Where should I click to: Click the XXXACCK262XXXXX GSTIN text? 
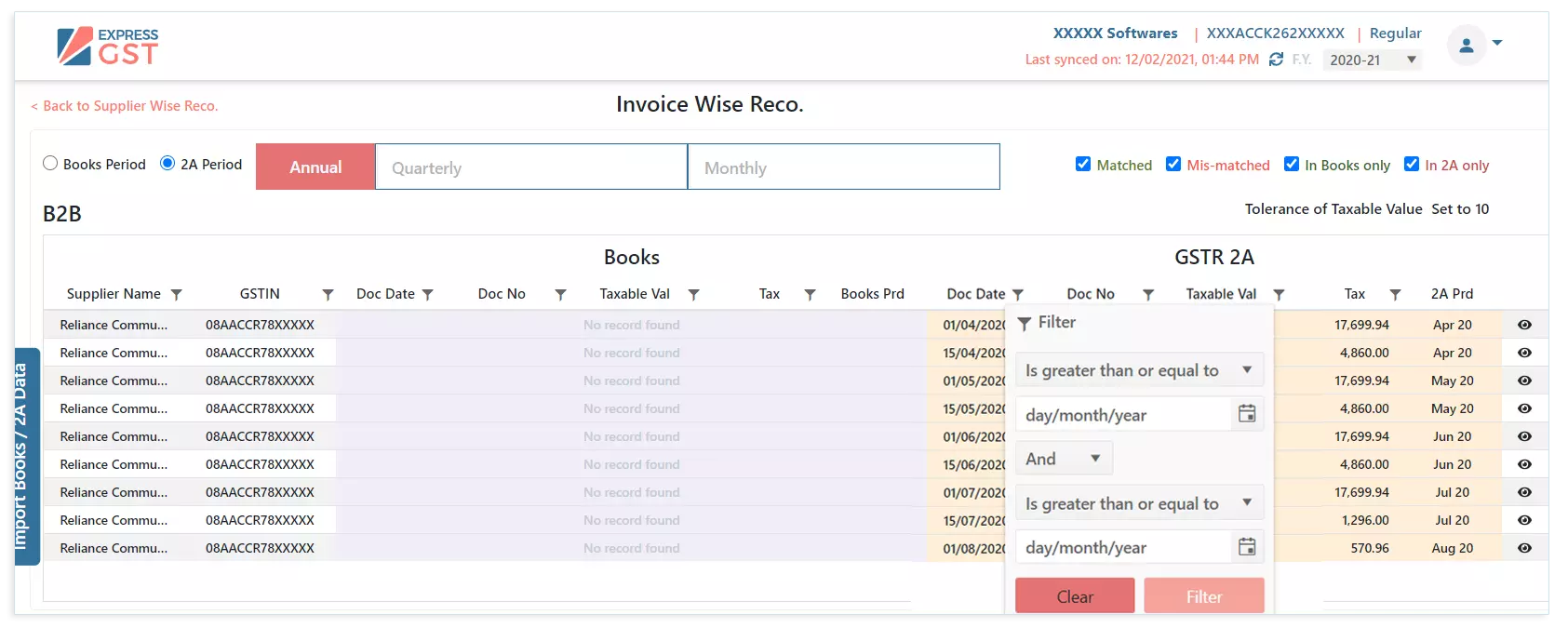[x=1275, y=33]
